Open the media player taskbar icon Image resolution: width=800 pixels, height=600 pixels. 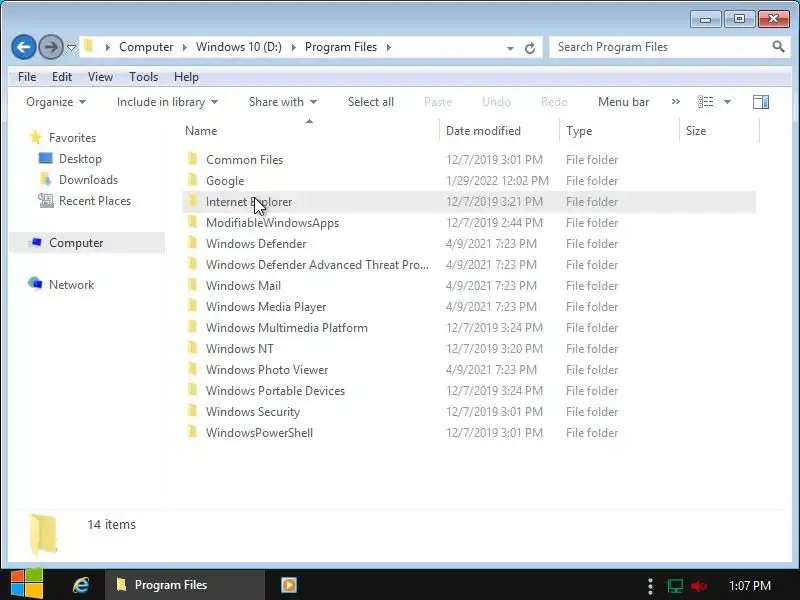[x=289, y=585]
